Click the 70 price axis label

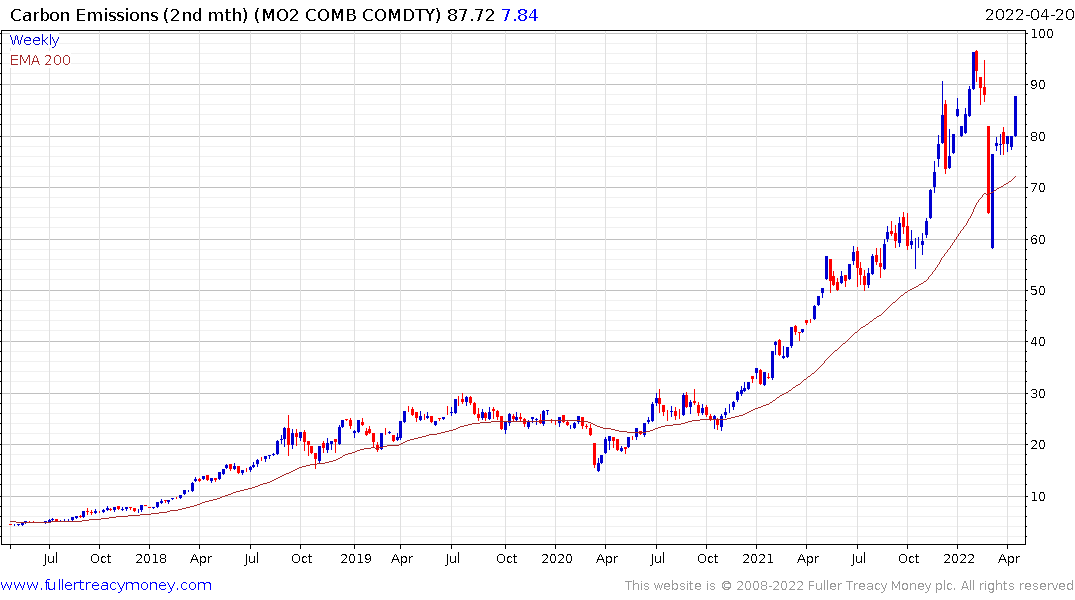[x=1038, y=188]
